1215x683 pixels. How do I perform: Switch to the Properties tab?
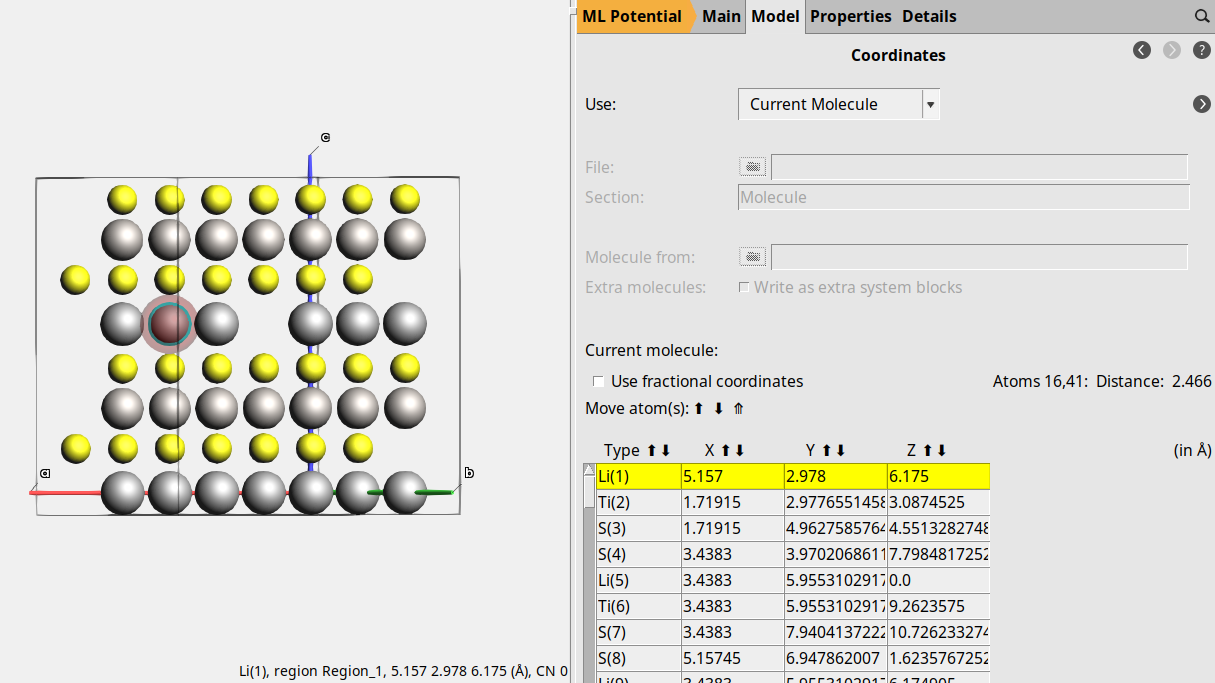tap(850, 17)
